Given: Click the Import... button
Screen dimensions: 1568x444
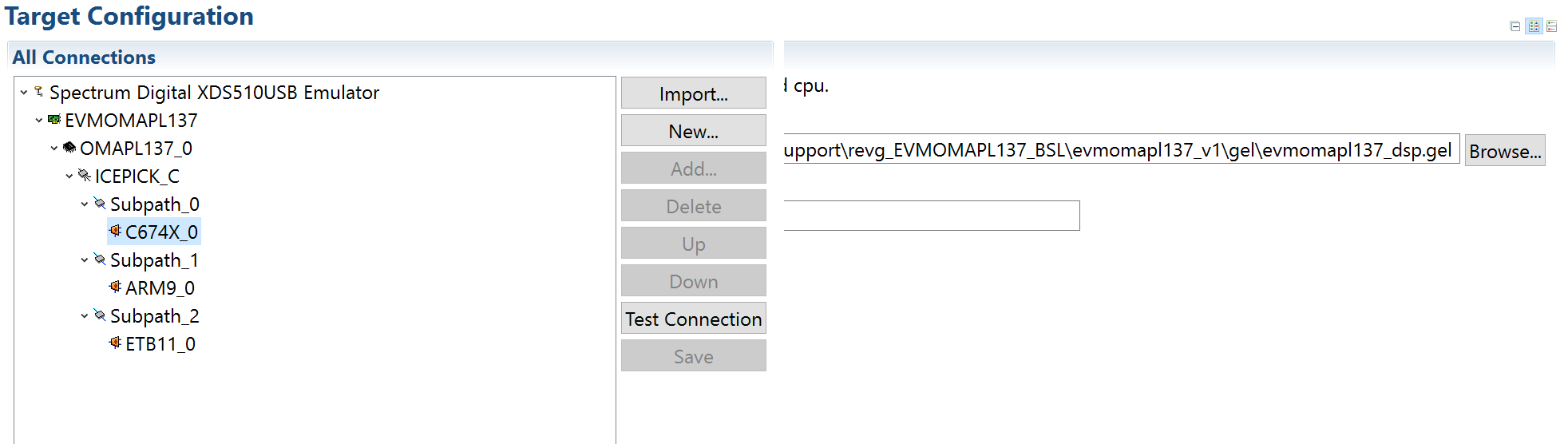Looking at the screenshot, I should pos(693,93).
